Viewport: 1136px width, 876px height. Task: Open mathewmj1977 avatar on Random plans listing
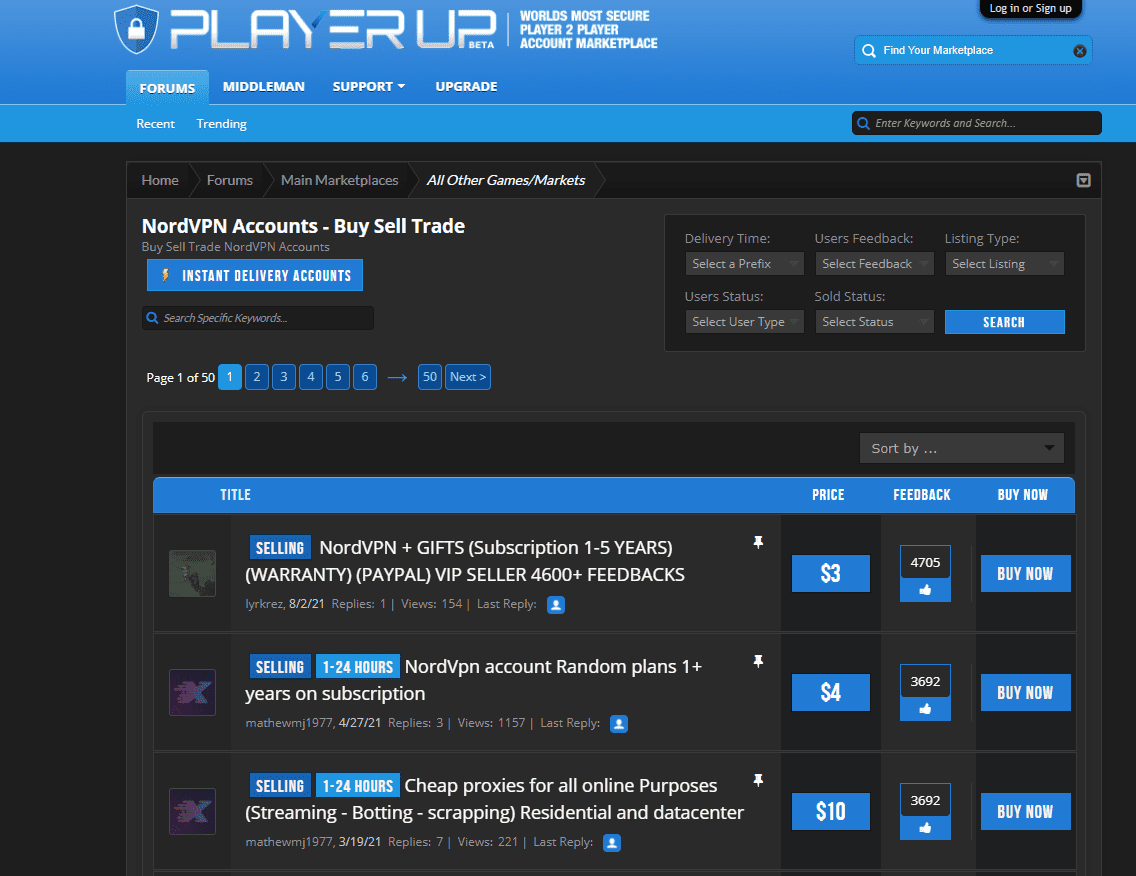[192, 692]
